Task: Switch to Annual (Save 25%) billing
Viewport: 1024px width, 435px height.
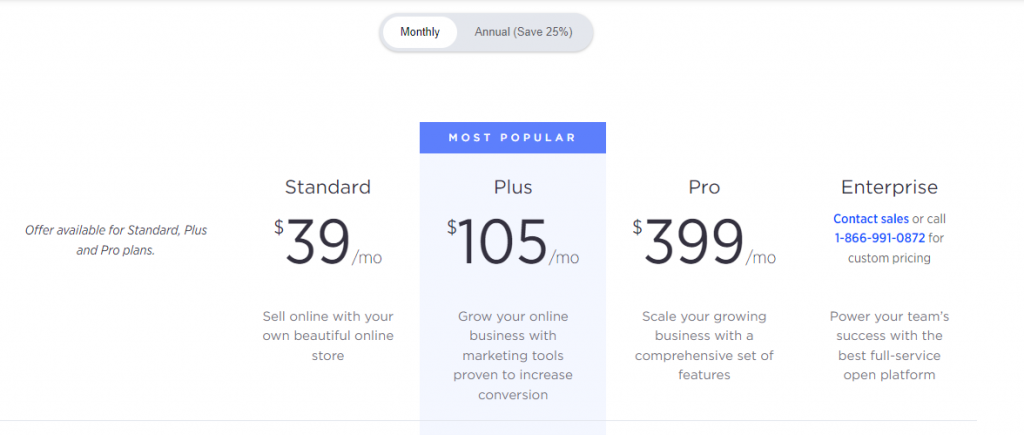Action: tap(523, 32)
